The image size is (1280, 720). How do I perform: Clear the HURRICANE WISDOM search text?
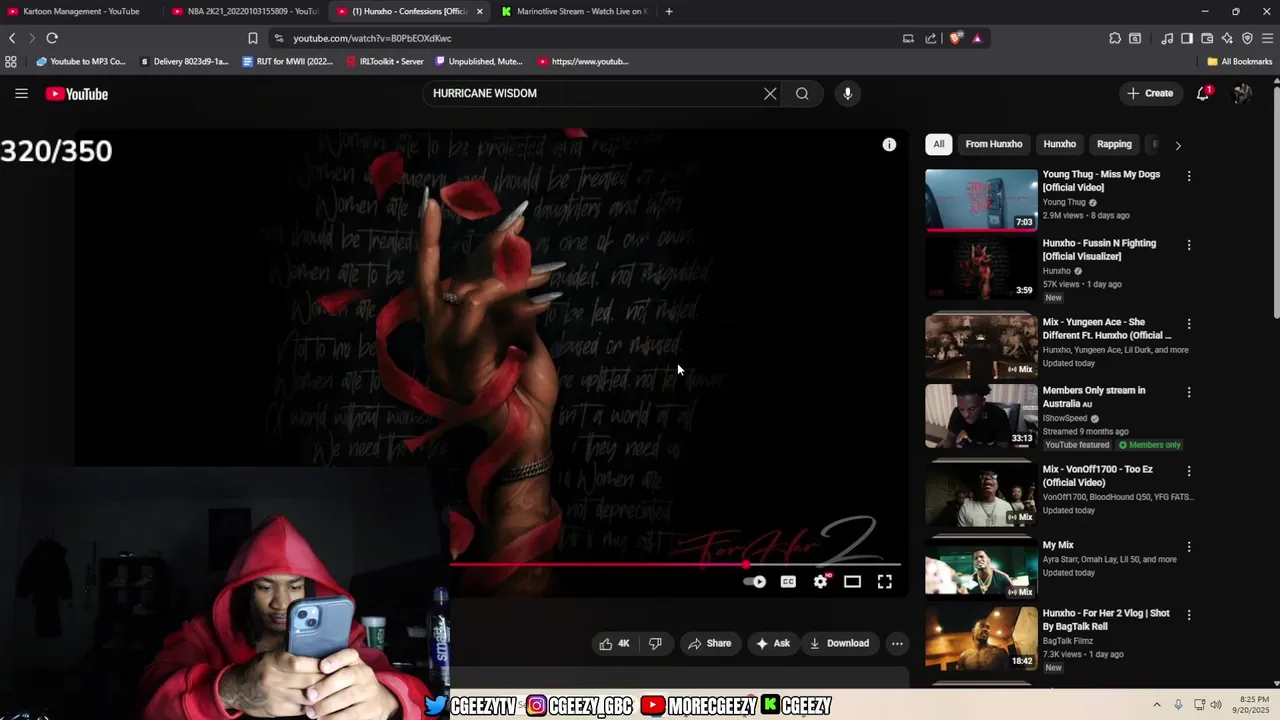(770, 93)
